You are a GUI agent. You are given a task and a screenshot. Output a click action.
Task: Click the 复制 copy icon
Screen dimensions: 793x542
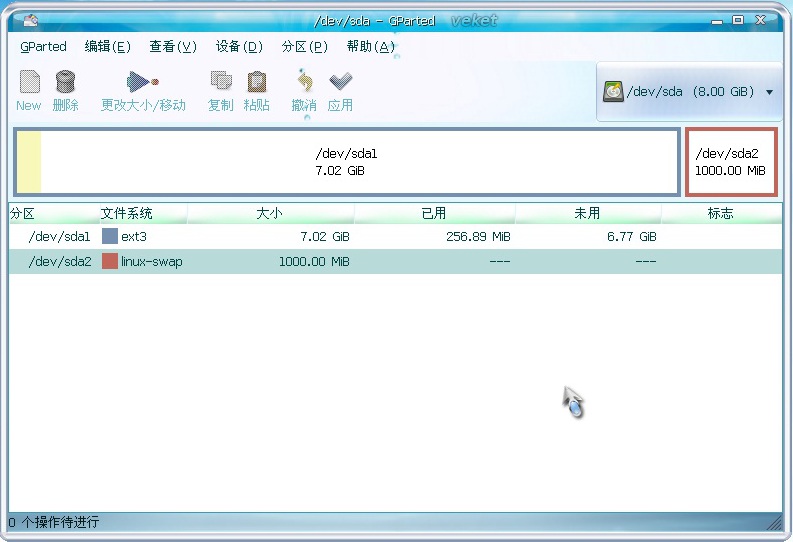pos(221,81)
